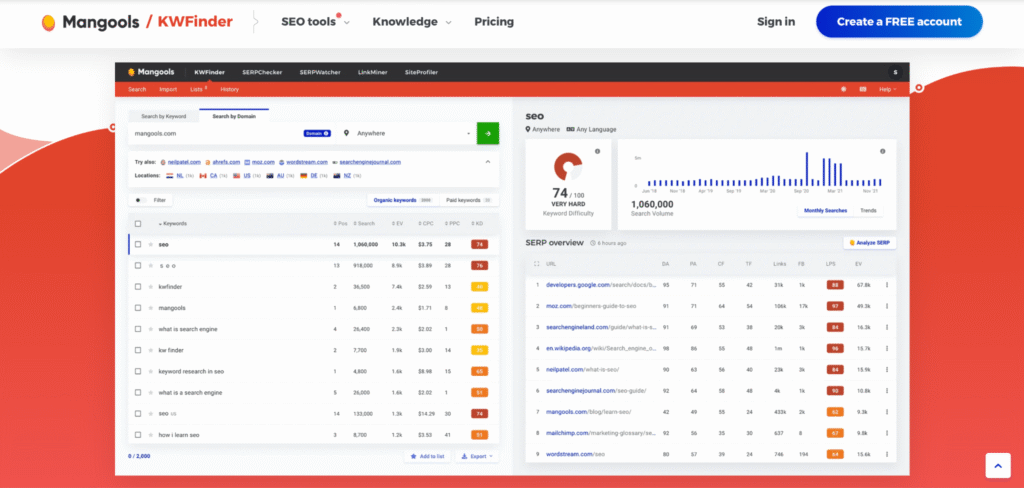1024x488 pixels.
Task: Open the Help dropdown in red toolbar
Action: pos(888,89)
